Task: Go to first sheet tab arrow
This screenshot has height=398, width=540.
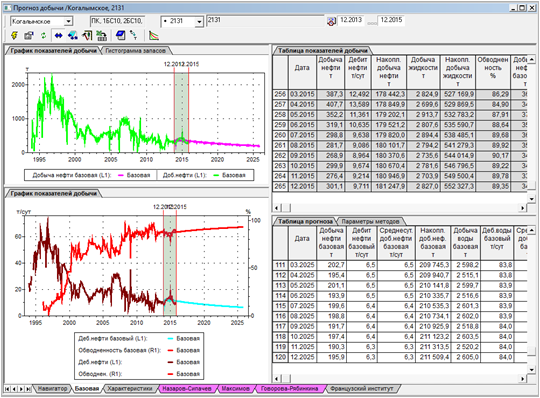Action: [x=7, y=389]
